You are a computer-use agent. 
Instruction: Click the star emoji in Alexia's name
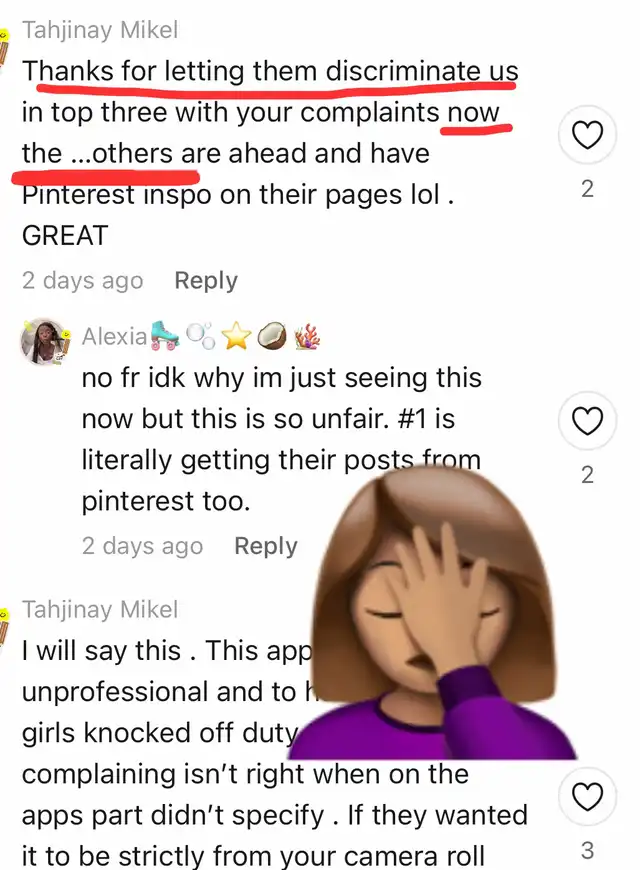click(x=236, y=336)
